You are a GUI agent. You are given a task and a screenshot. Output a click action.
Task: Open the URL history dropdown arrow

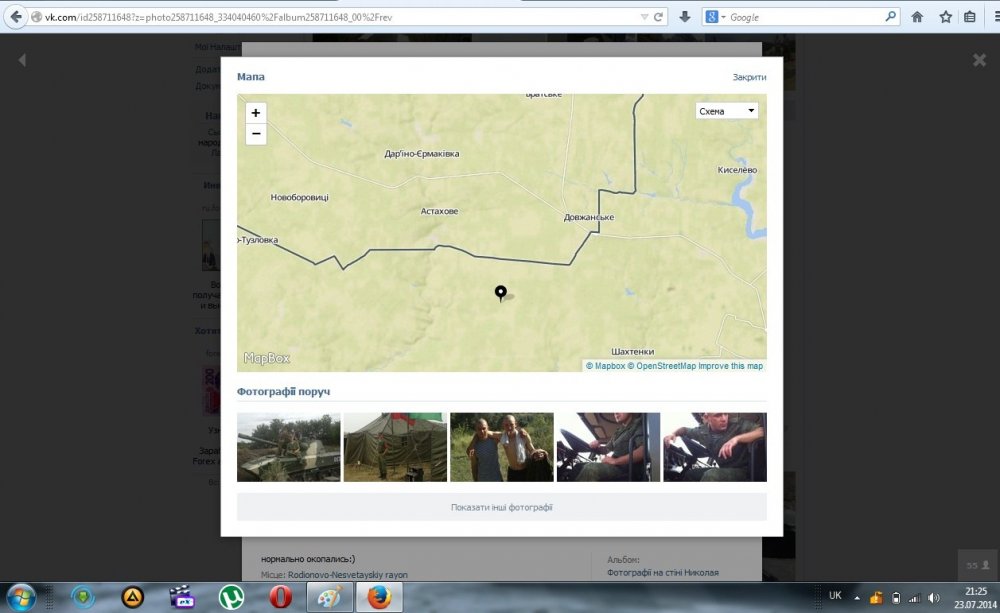click(644, 17)
